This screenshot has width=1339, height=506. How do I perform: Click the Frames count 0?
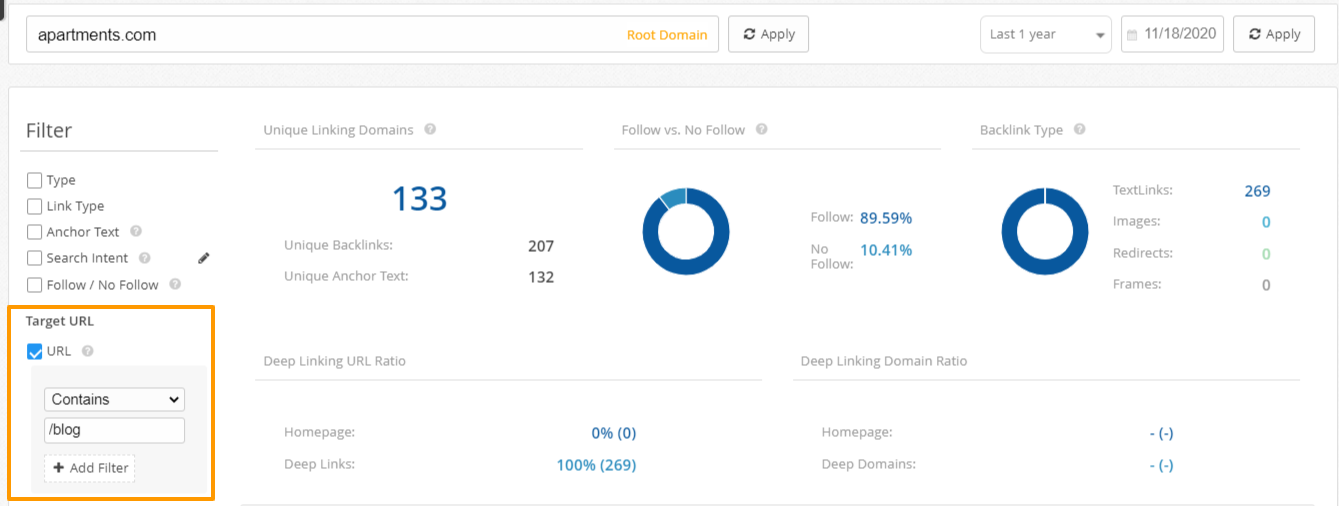click(x=1266, y=285)
